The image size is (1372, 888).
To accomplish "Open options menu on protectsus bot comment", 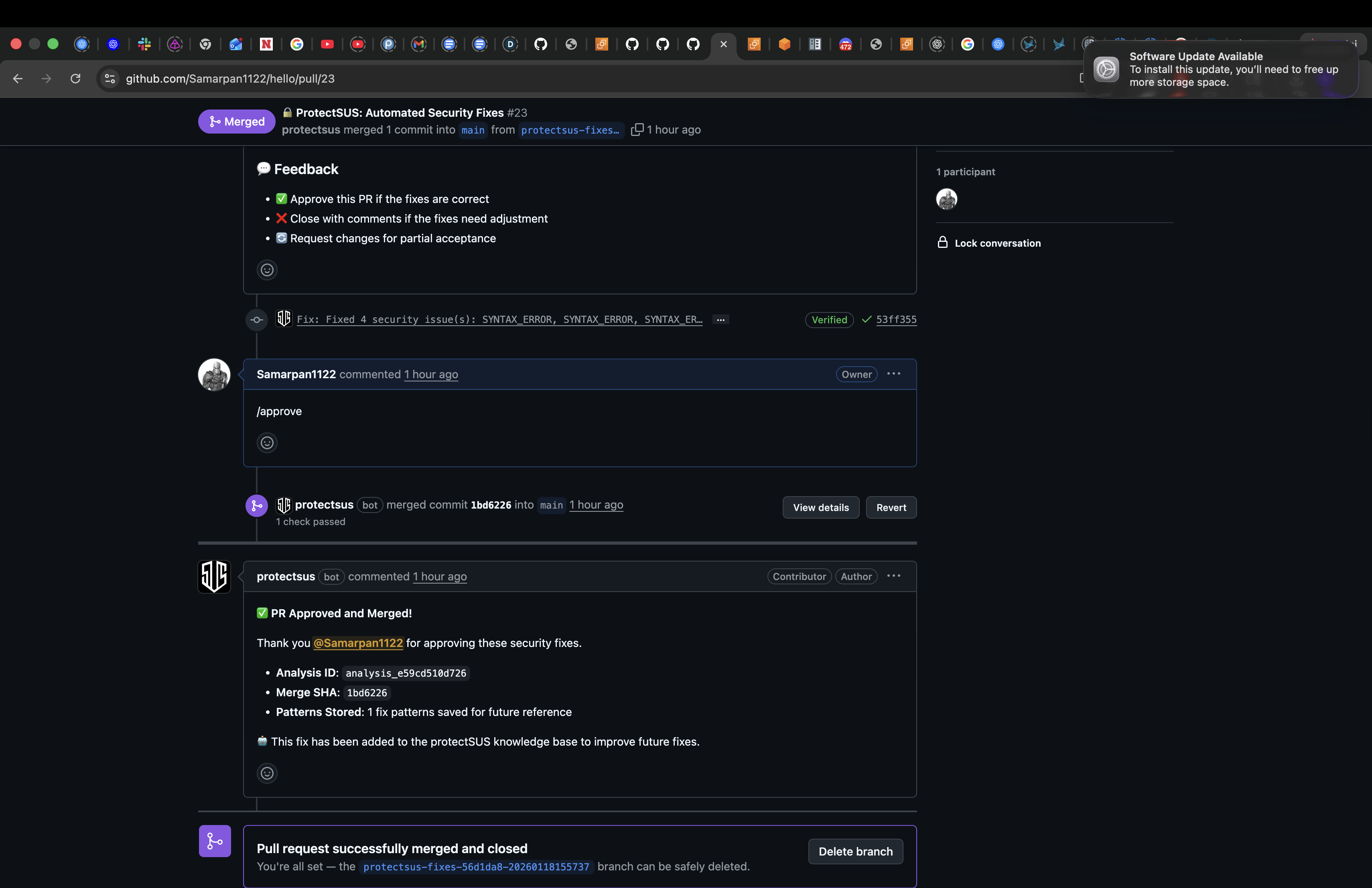I will click(893, 576).
